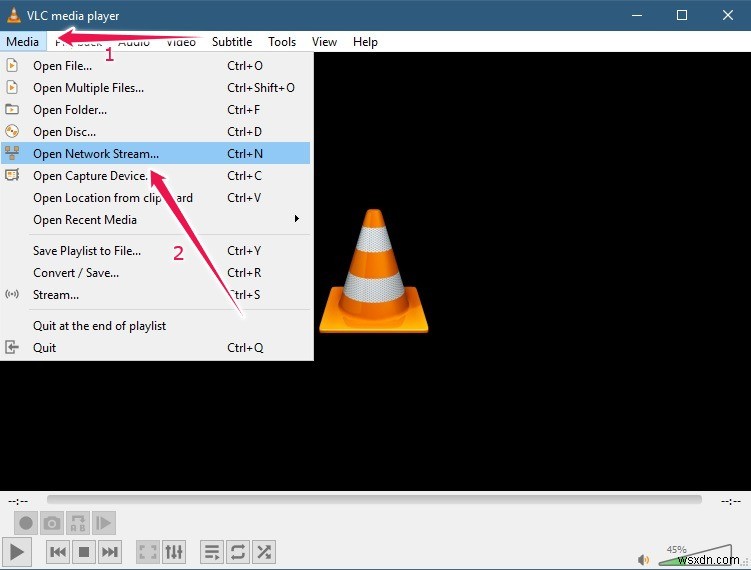The height and width of the screenshot is (570, 751).
Task: Click the Open Folder icon
Action: (12, 109)
